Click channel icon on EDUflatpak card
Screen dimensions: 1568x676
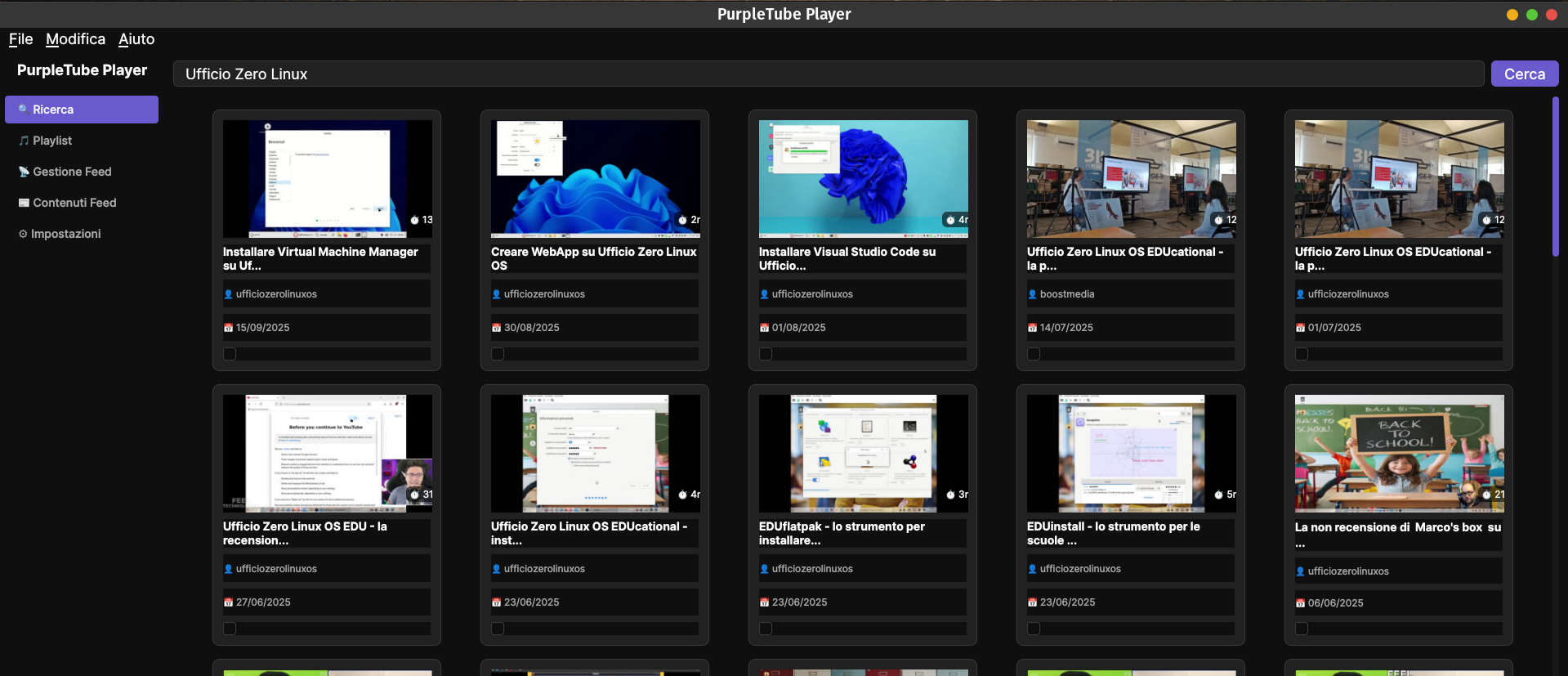(765, 569)
